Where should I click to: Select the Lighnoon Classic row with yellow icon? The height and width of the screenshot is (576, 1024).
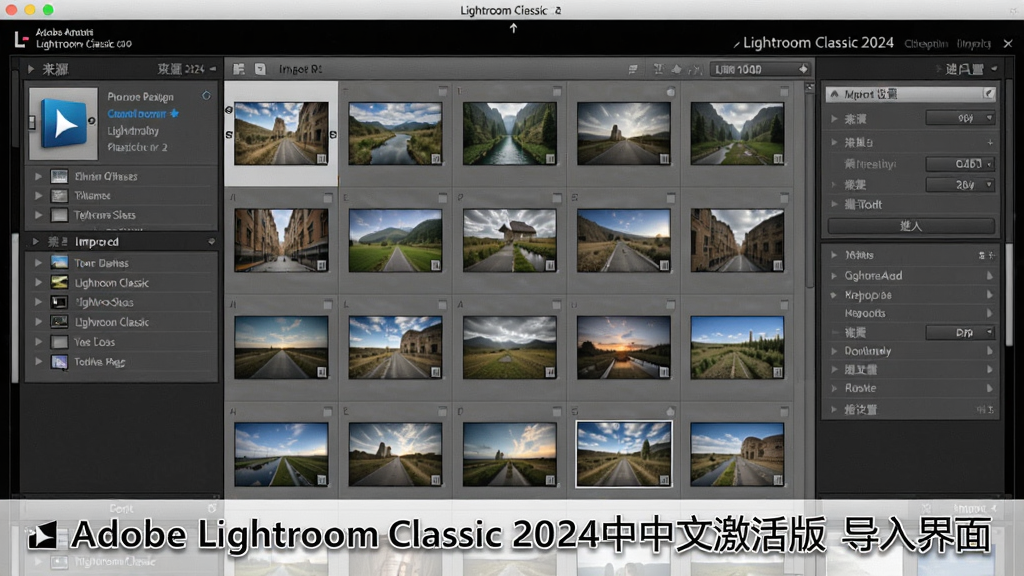tap(121, 283)
